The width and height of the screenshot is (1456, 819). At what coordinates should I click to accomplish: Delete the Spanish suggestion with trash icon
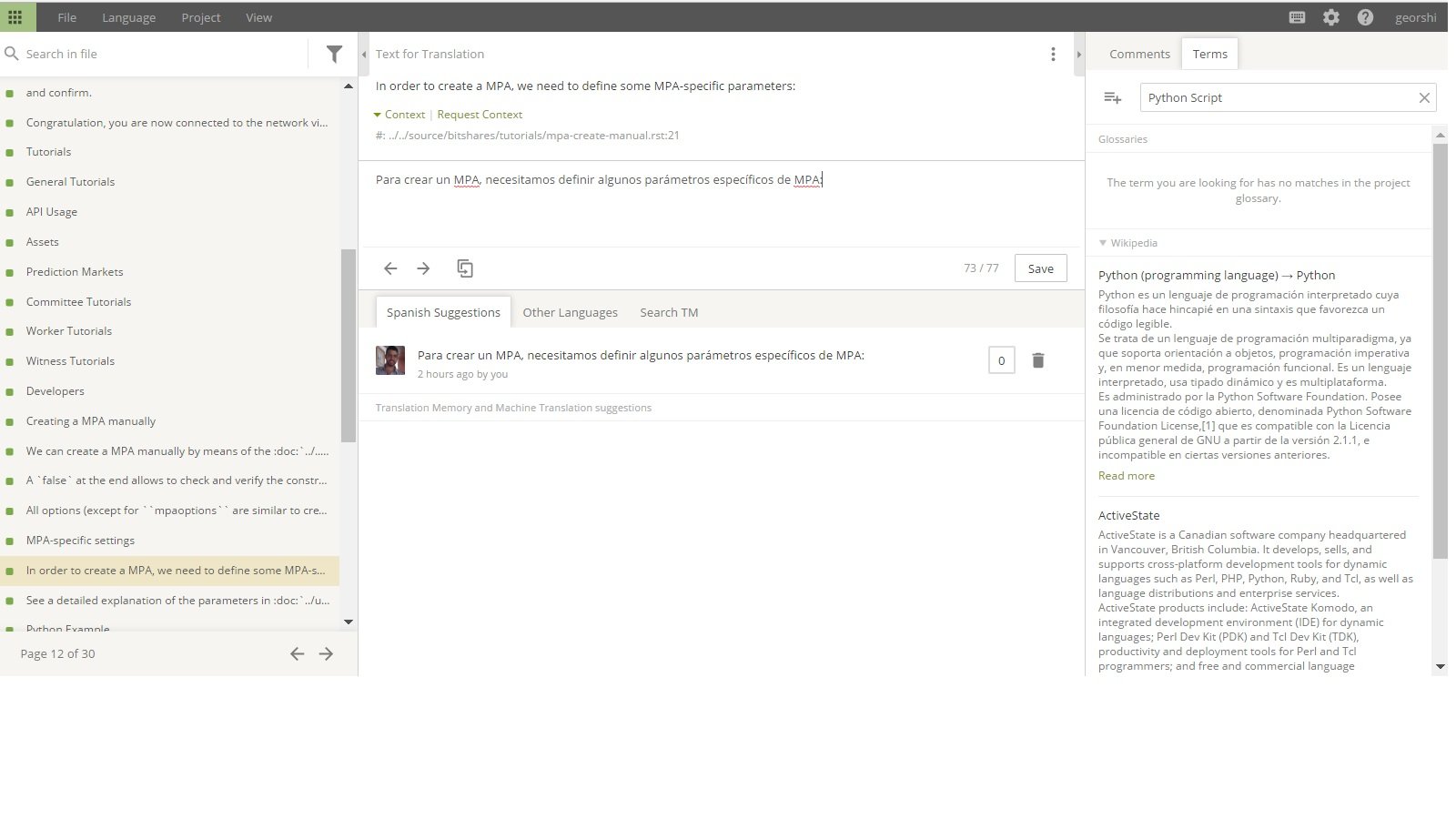click(x=1037, y=360)
